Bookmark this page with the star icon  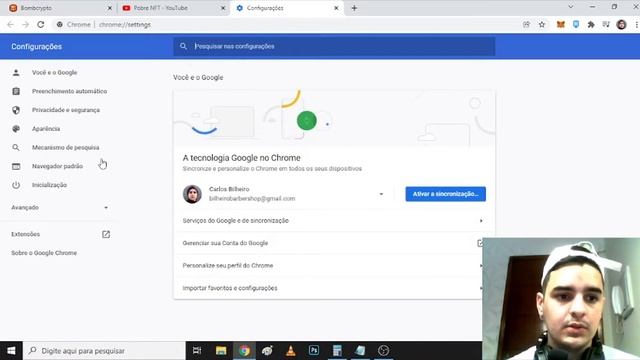pyautogui.click(x=542, y=24)
